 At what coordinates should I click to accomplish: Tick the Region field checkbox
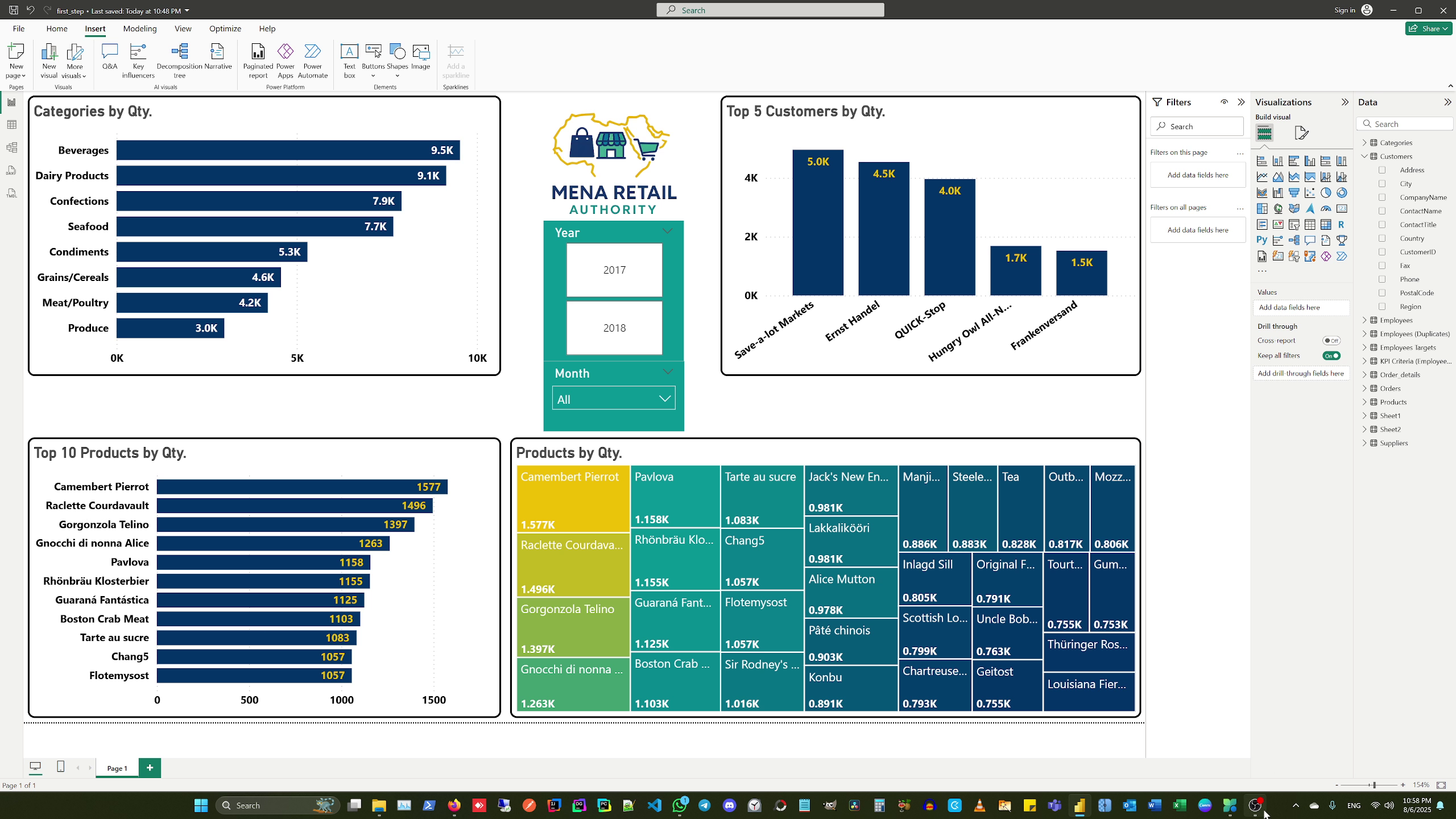[x=1382, y=307]
